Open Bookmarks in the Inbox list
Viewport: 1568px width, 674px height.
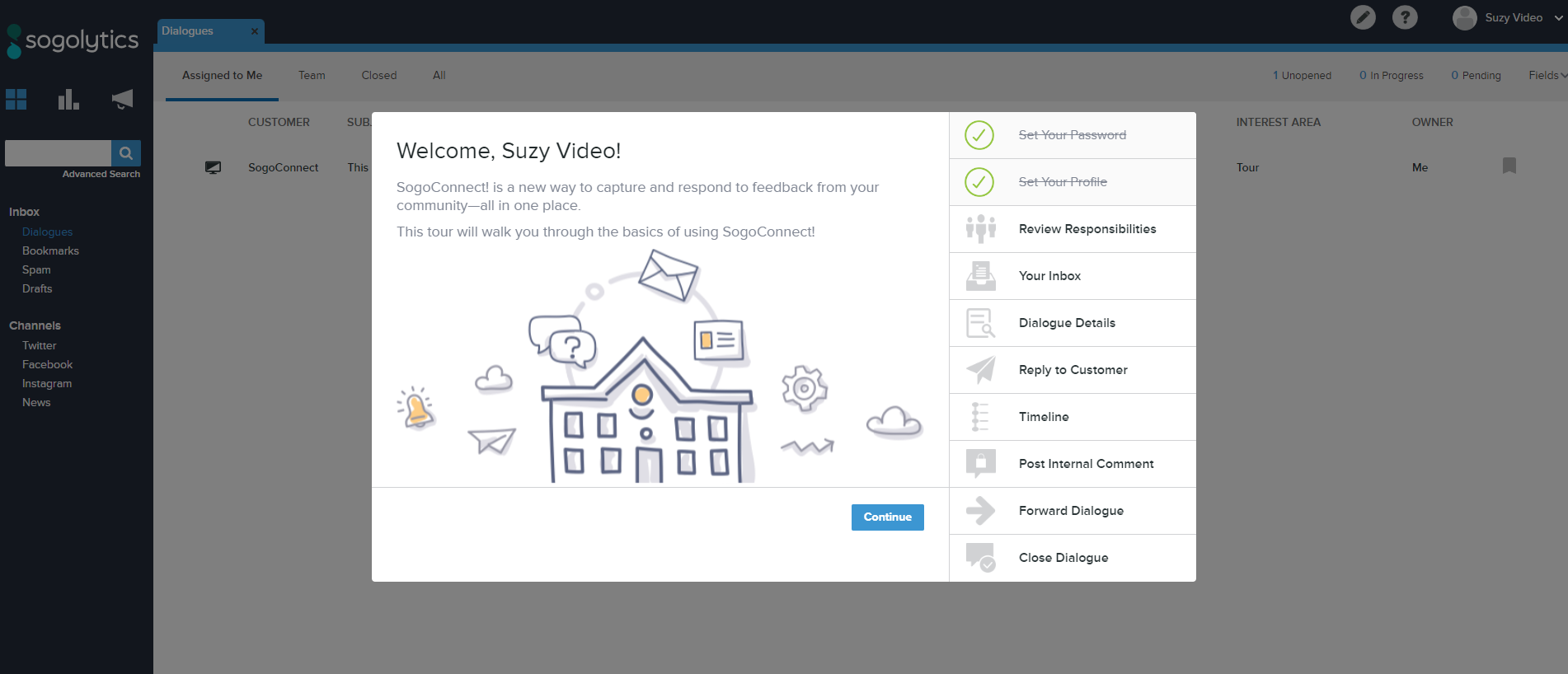pos(50,251)
